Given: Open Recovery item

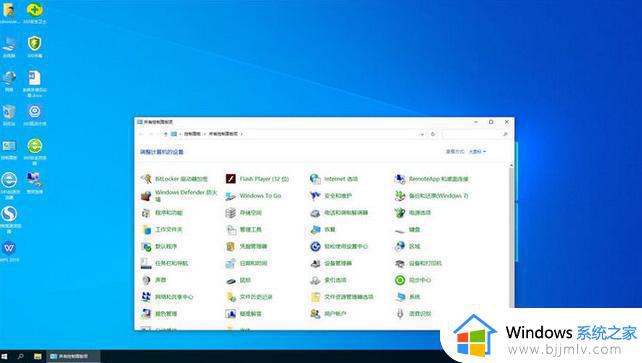Looking at the screenshot, I should coord(323,229).
